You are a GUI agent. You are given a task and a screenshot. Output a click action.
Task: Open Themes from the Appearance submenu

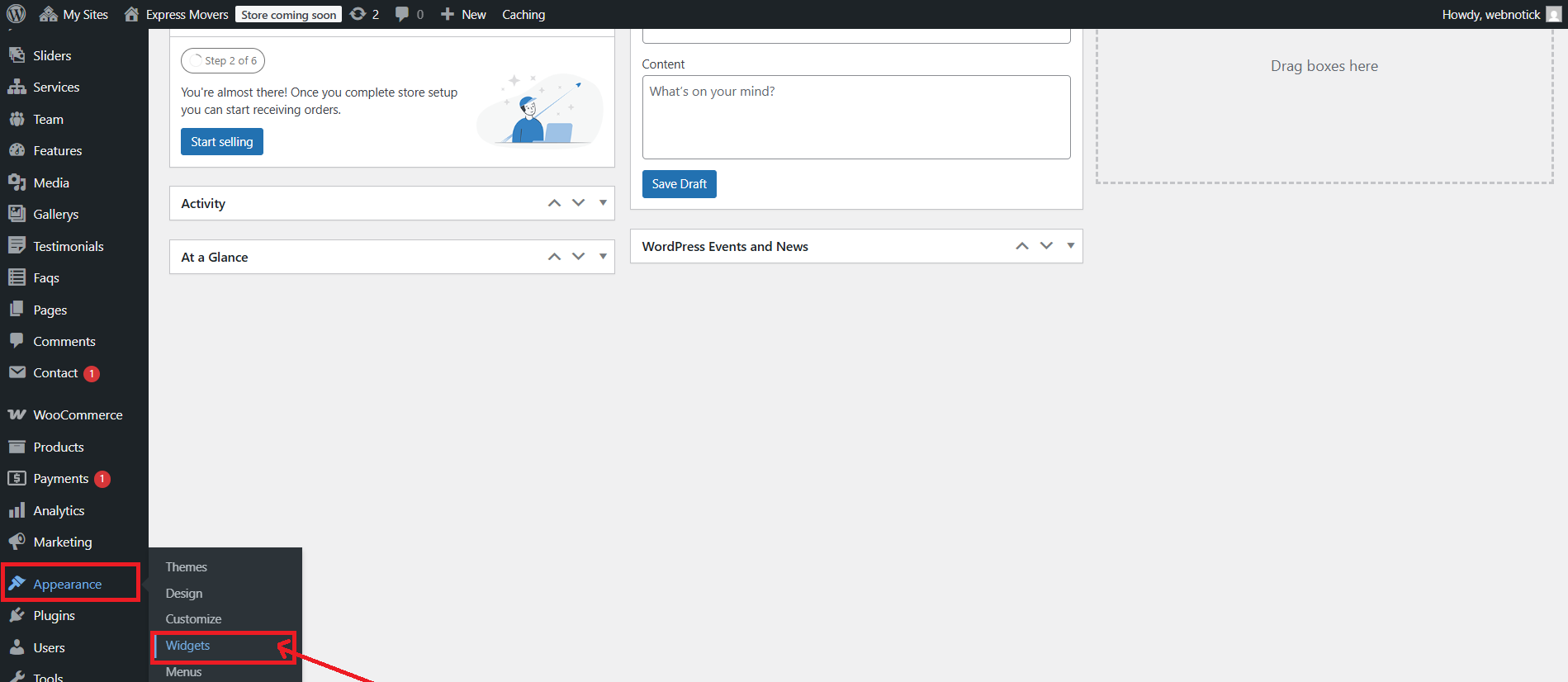point(187,567)
